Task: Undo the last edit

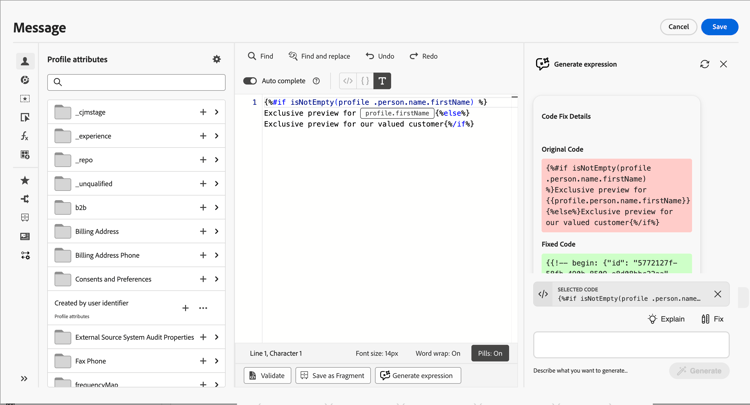Action: pyautogui.click(x=380, y=56)
